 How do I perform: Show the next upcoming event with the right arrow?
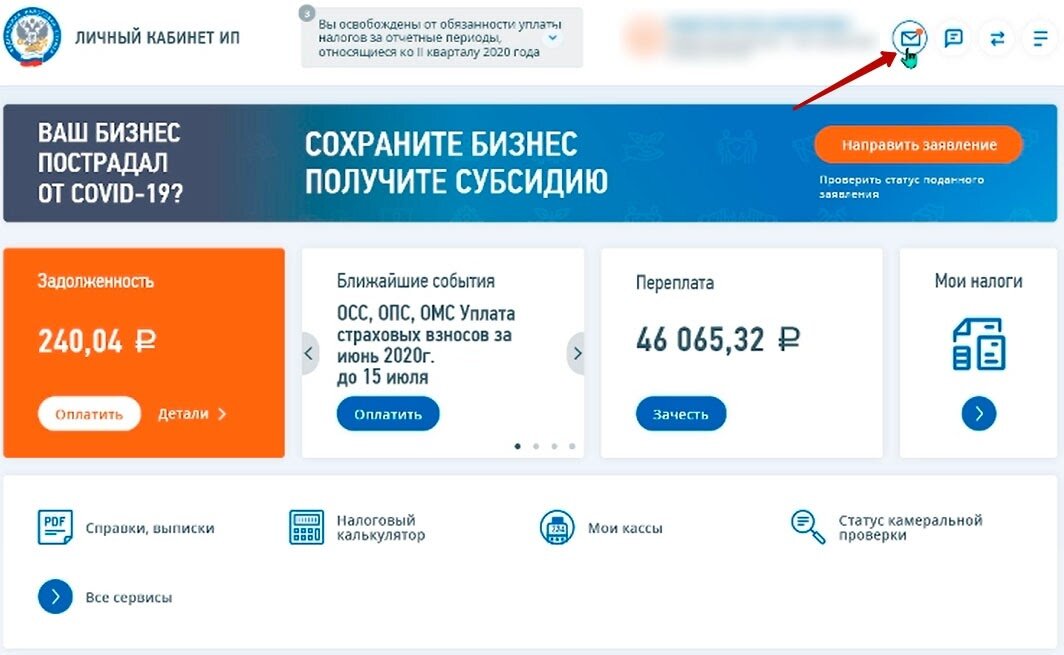[x=576, y=354]
